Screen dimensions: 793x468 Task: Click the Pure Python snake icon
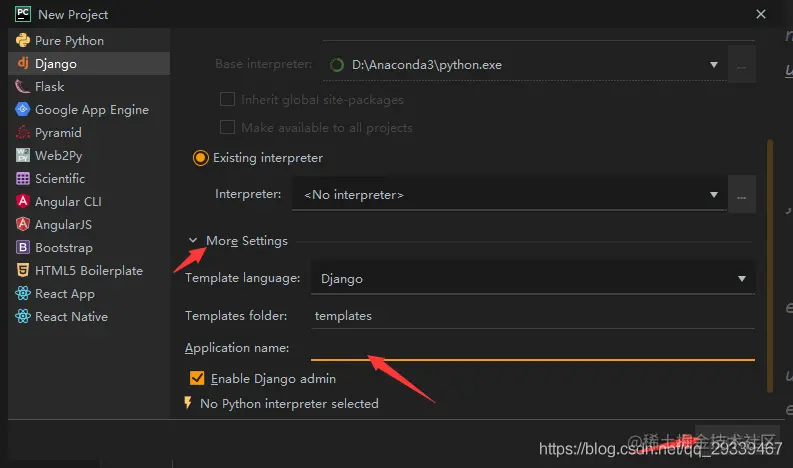click(23, 40)
